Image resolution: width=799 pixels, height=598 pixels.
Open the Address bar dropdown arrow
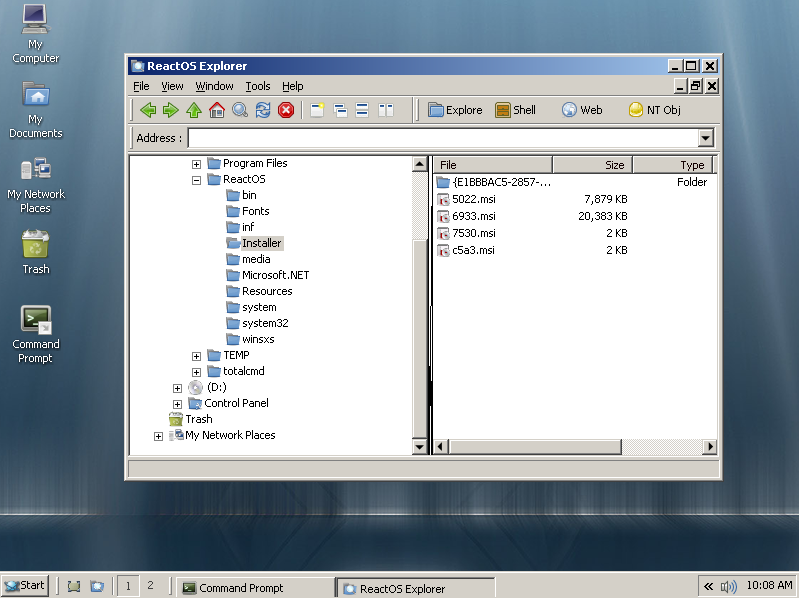tap(705, 138)
